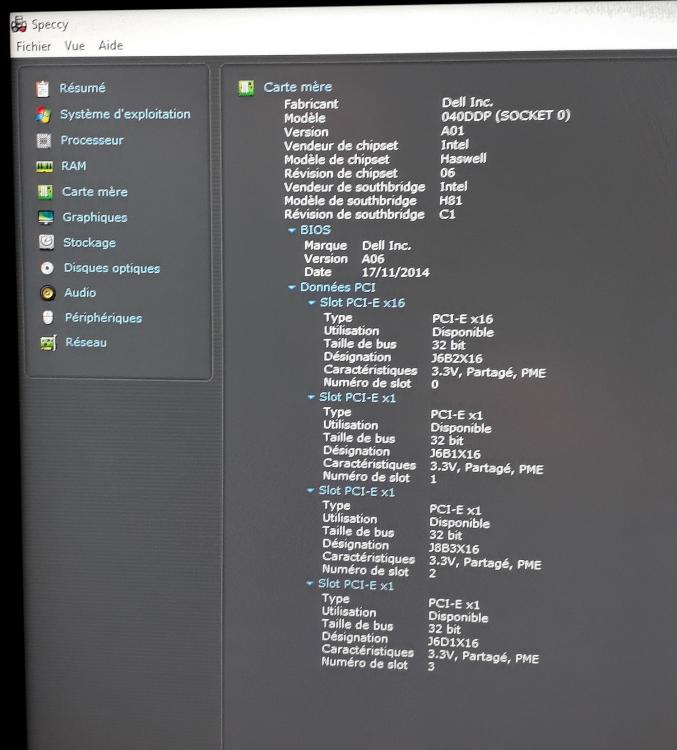Viewport: 677px width, 750px height.
Task: Click the Réseau network card icon
Action: [x=48, y=342]
